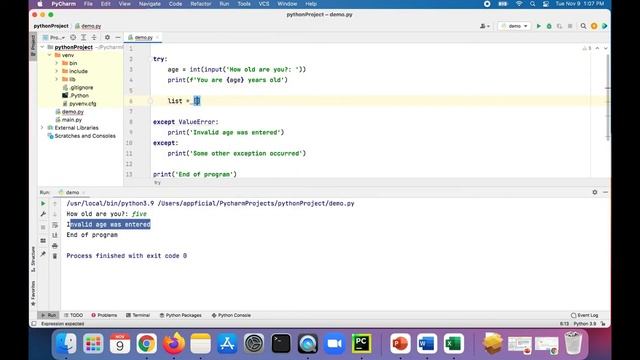
Task: Go to previous highlighted error arrow in editor
Action: point(597,48)
